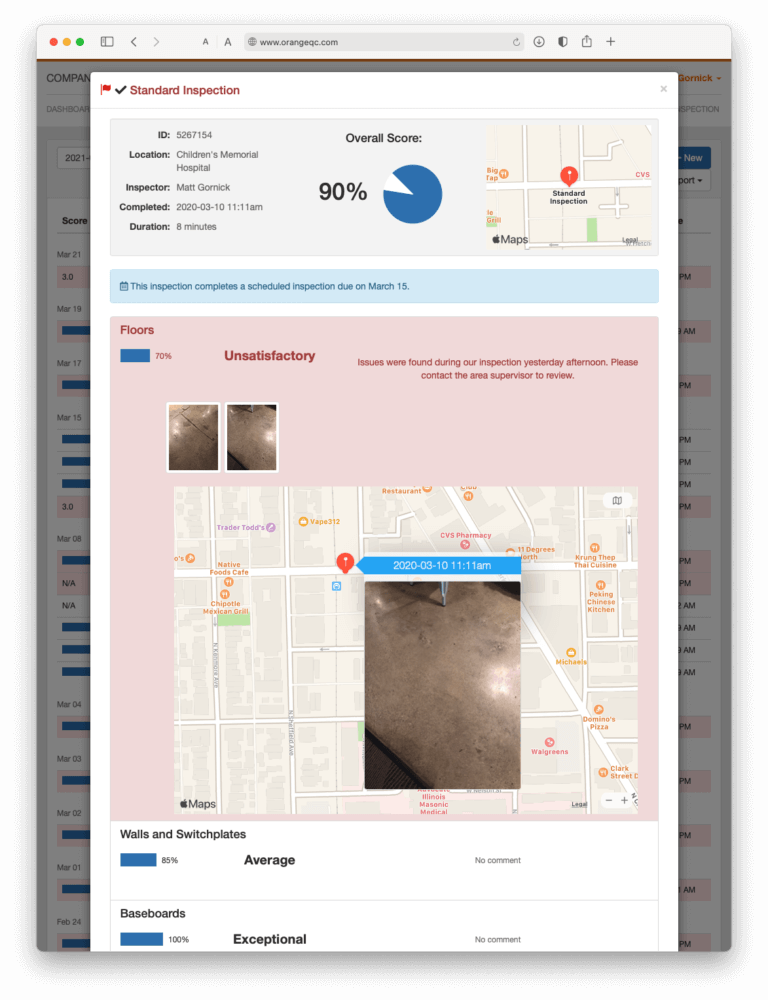Click the Floors section heading
Screen dimensions: 768x1000
click(137, 330)
